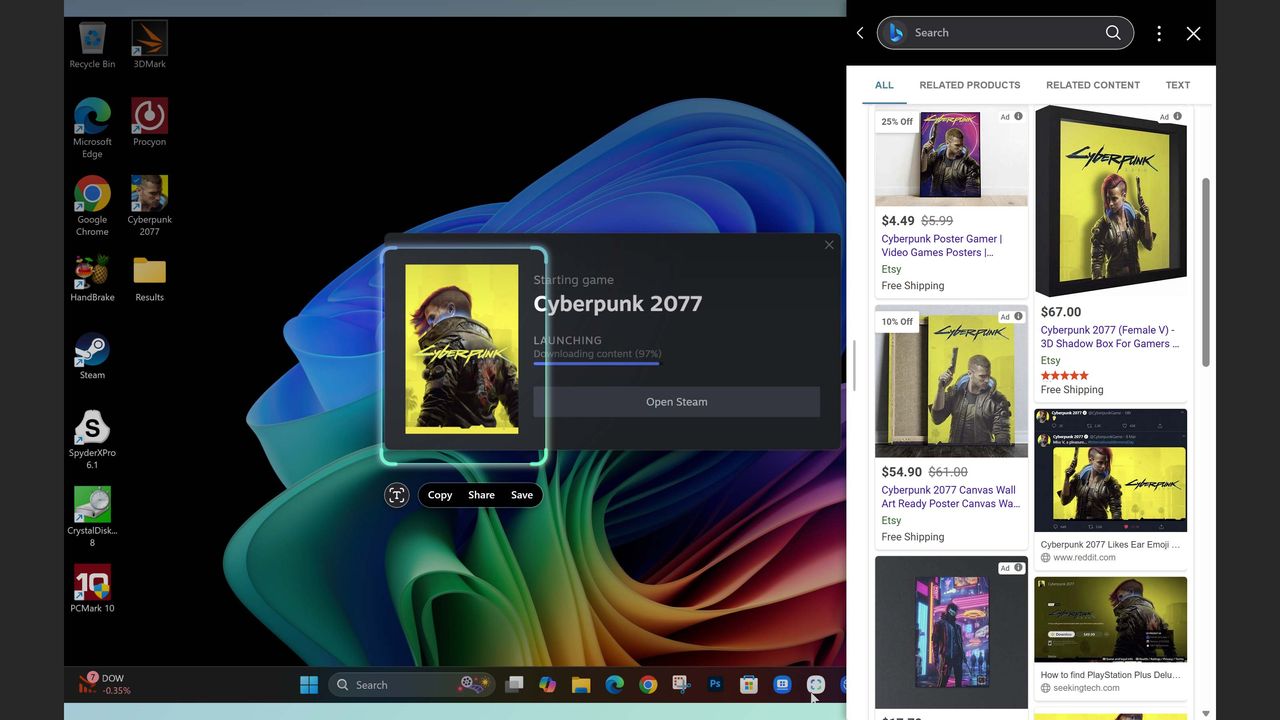Click the Open Steam button

(676, 402)
